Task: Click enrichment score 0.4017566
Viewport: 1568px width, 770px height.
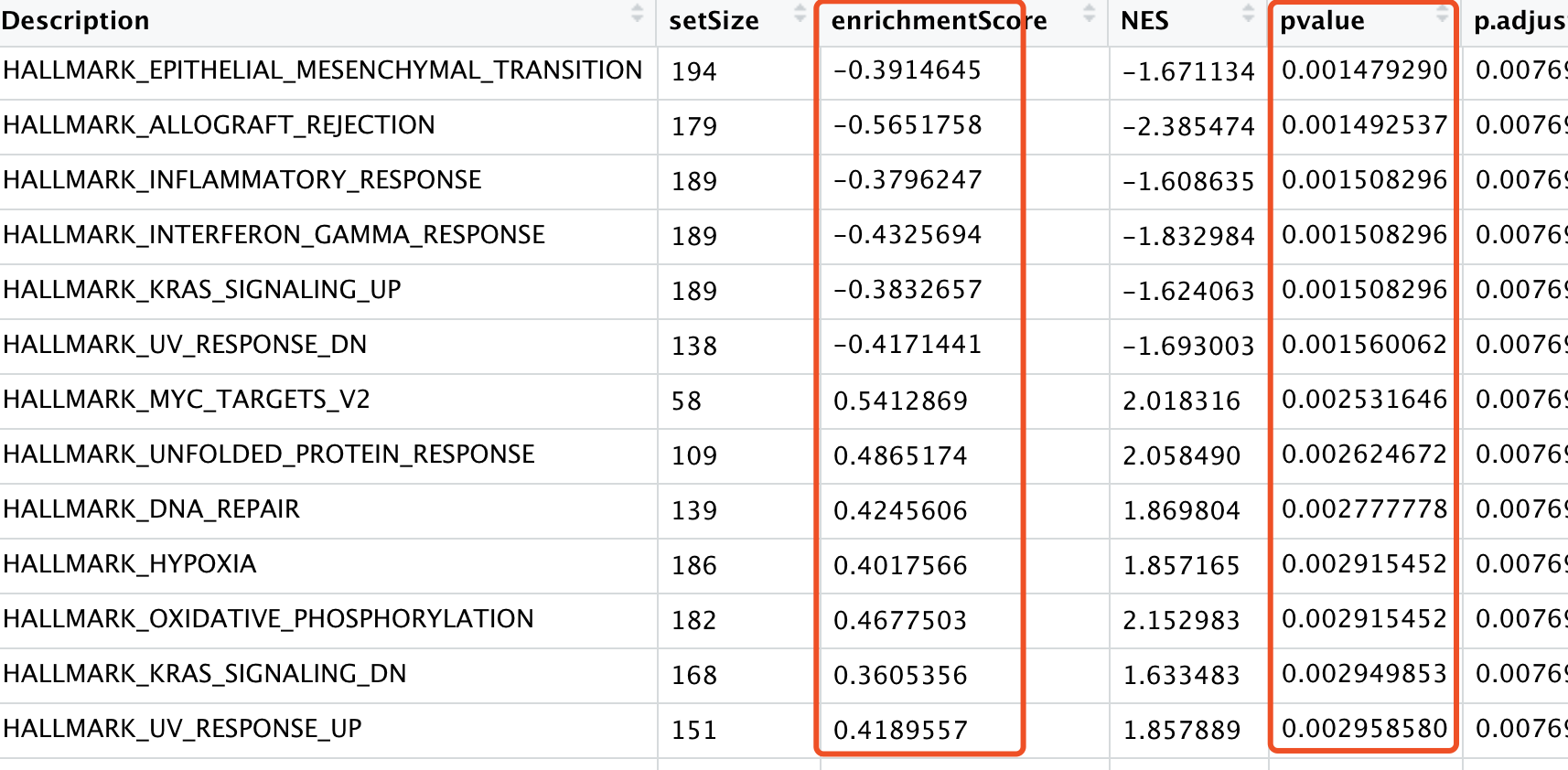Action: 900,565
